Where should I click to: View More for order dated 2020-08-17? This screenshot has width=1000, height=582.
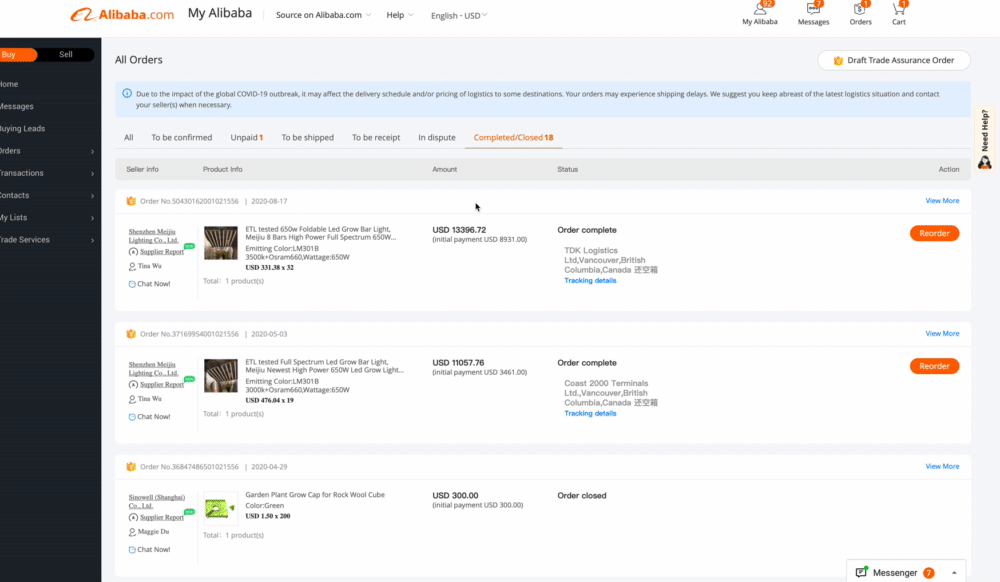pos(942,201)
